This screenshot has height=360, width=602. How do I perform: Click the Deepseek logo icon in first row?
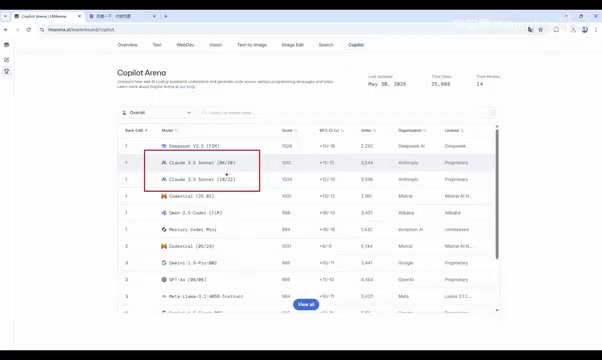tap(164, 146)
